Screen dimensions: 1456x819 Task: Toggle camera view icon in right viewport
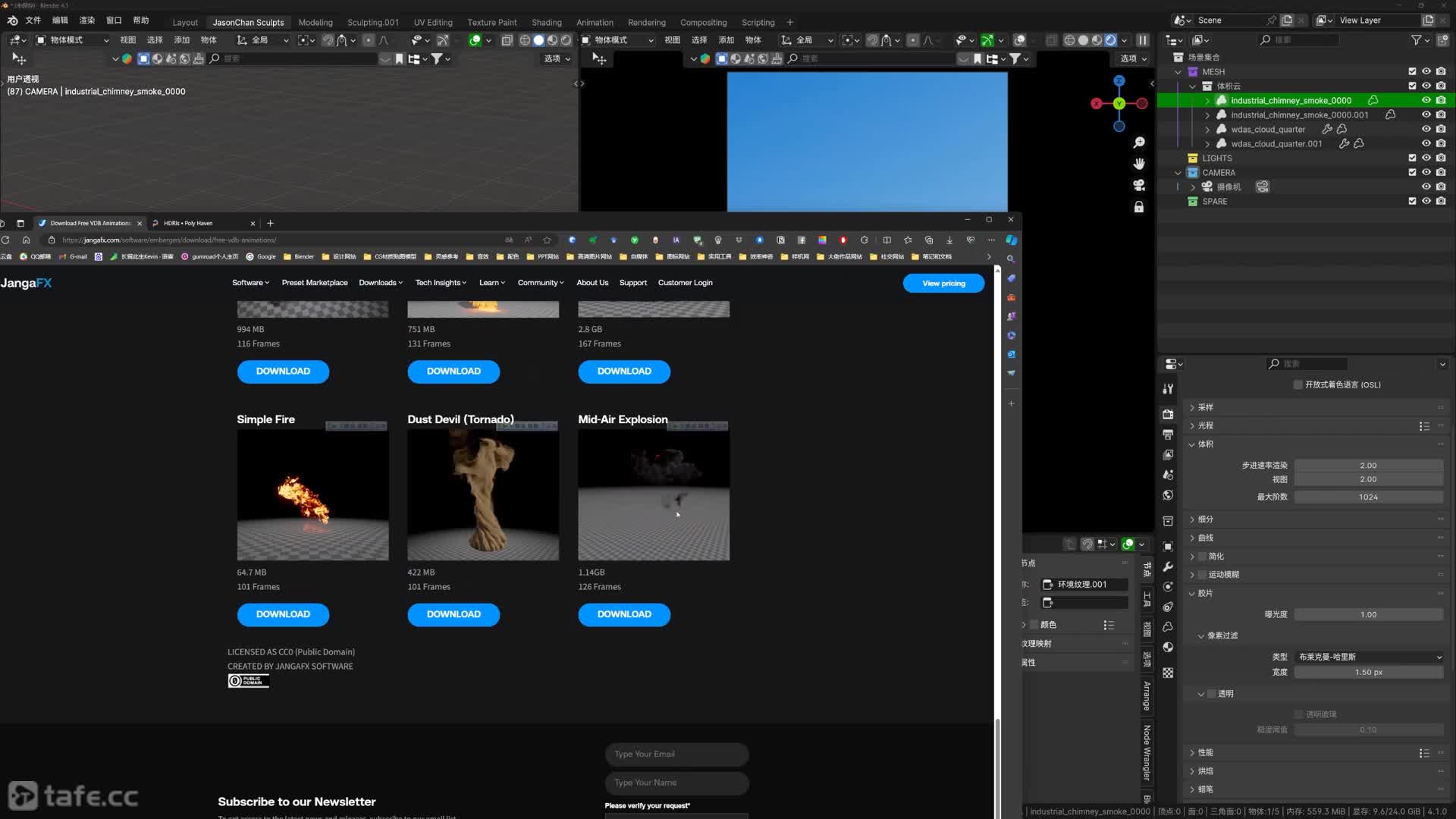coord(1139,185)
